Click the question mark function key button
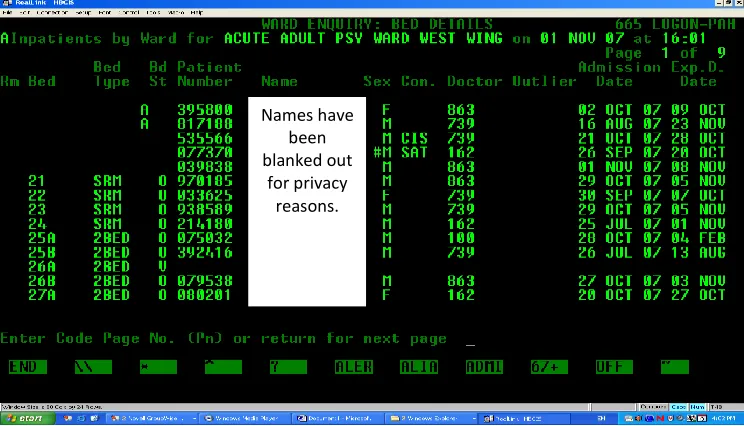744x426 pixels. 288,367
